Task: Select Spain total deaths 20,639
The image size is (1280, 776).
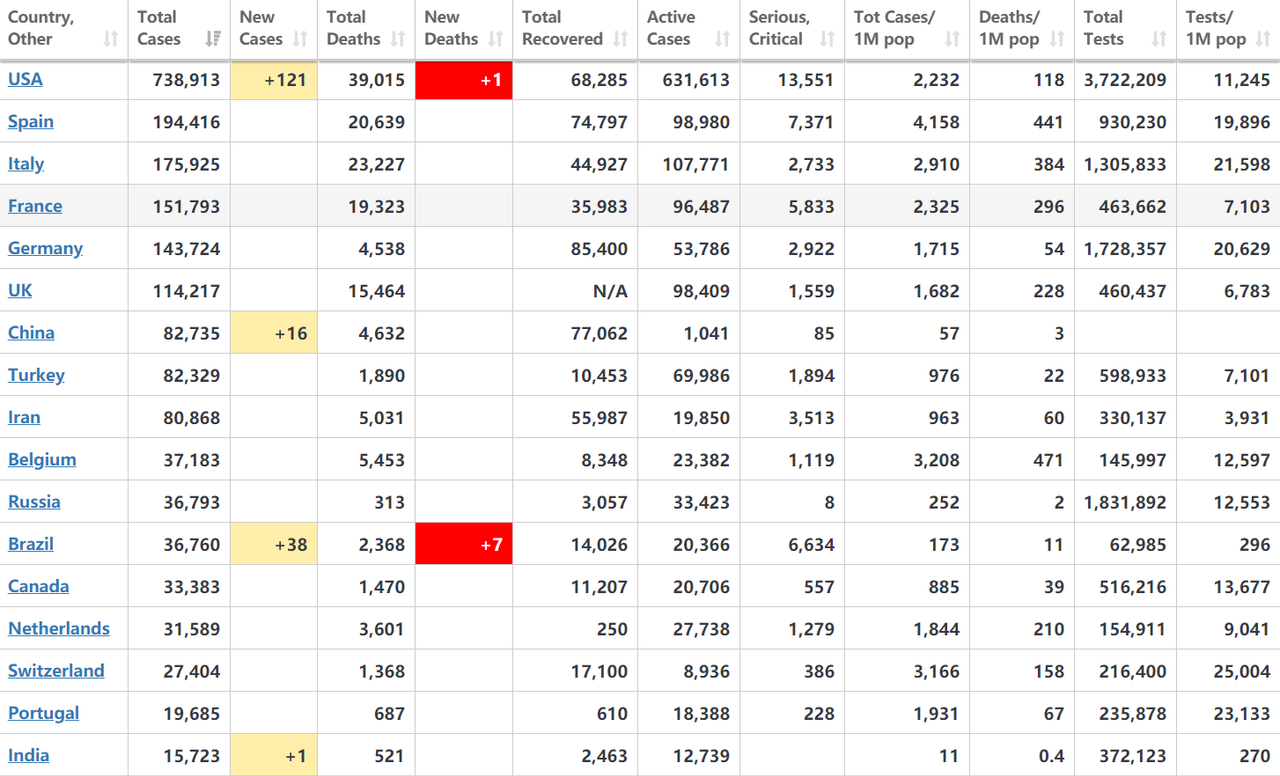Action: coord(376,122)
